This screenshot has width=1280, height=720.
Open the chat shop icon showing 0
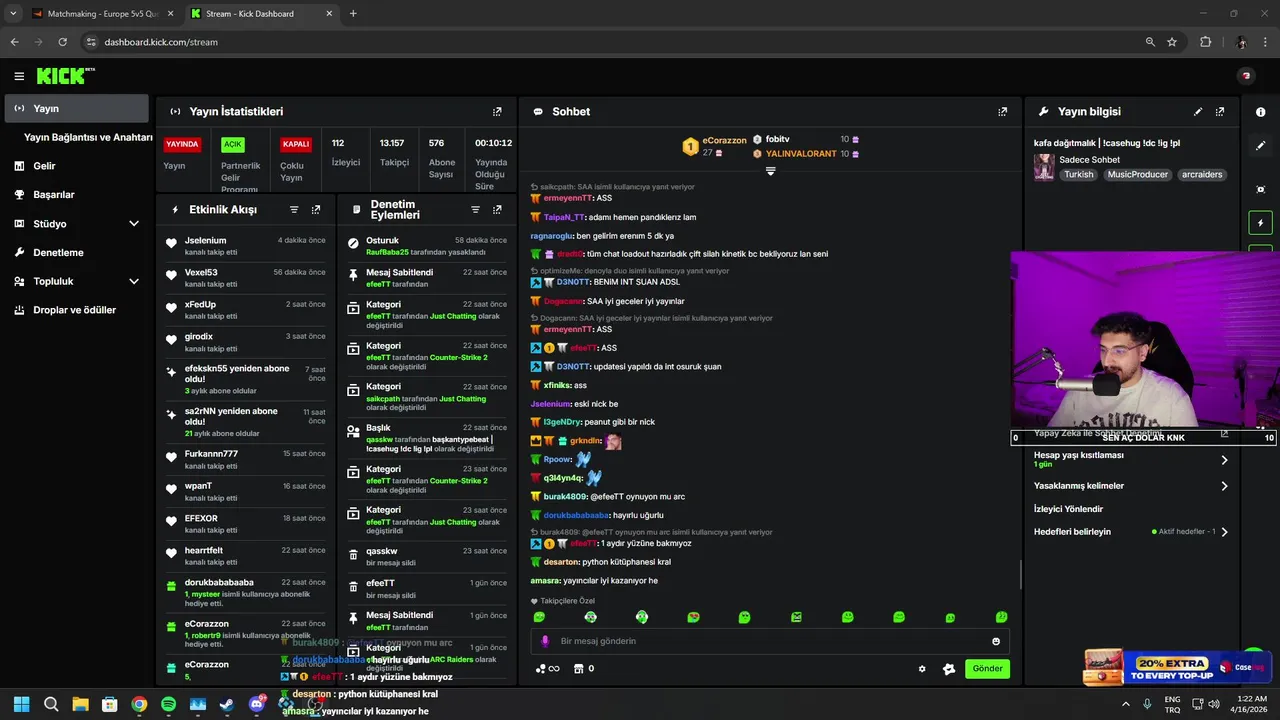[x=584, y=669]
